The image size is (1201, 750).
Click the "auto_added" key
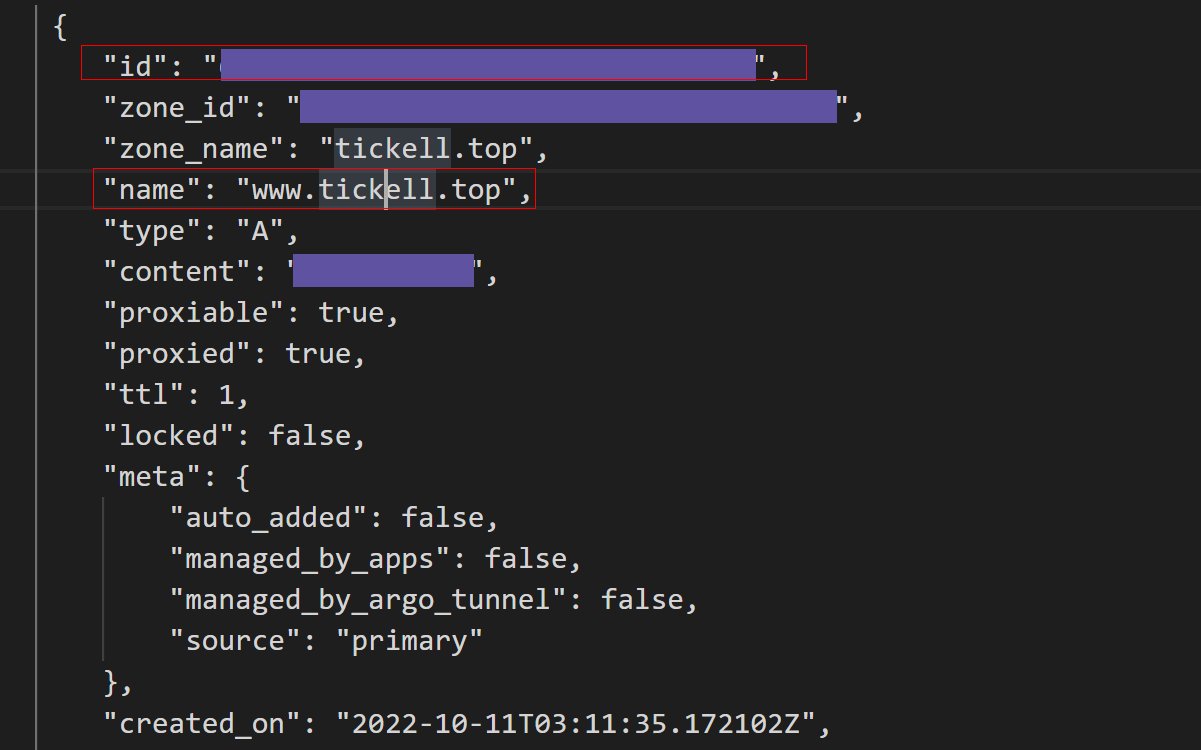tap(268, 518)
